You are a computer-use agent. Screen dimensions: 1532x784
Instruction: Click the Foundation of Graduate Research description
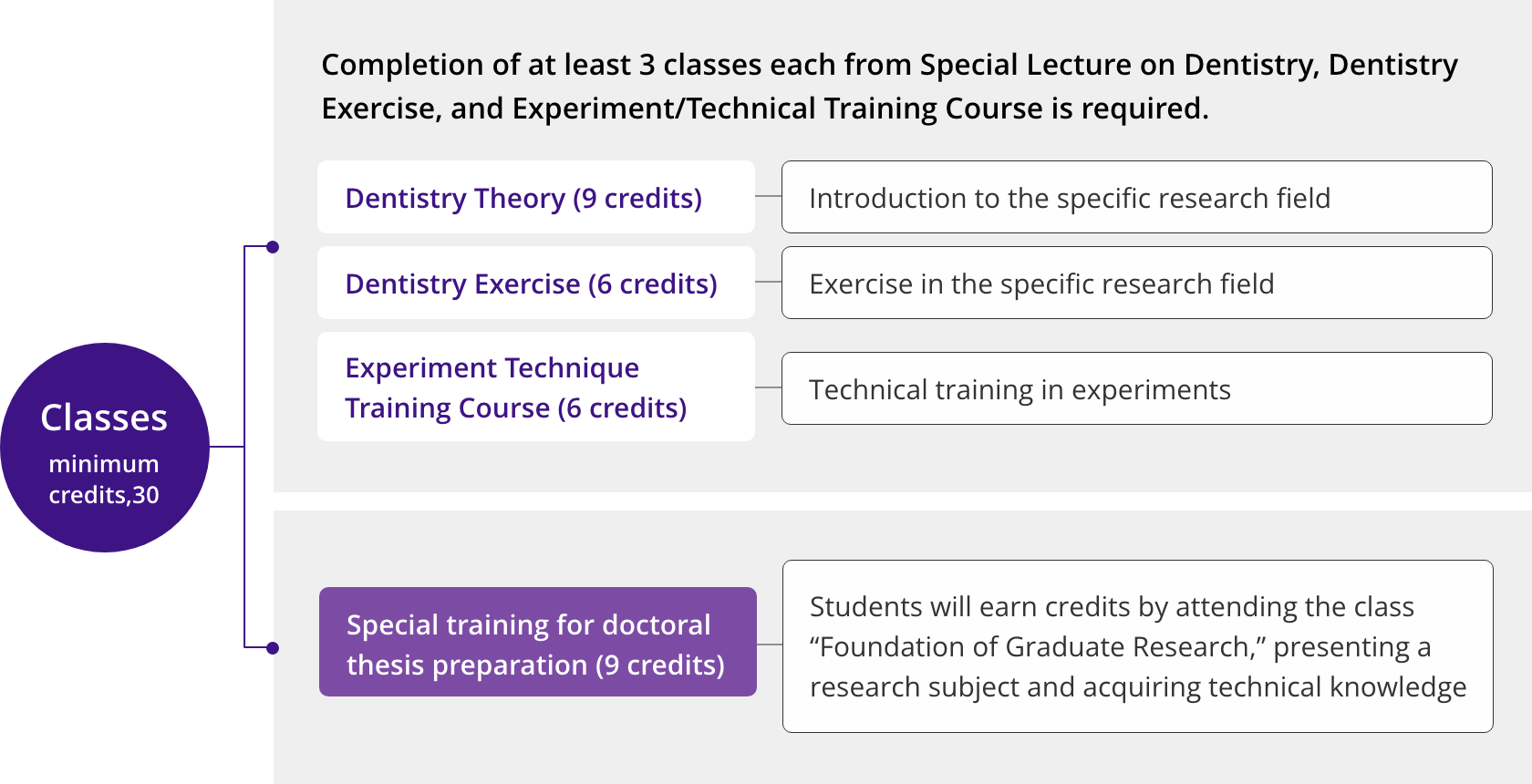tap(1138, 646)
